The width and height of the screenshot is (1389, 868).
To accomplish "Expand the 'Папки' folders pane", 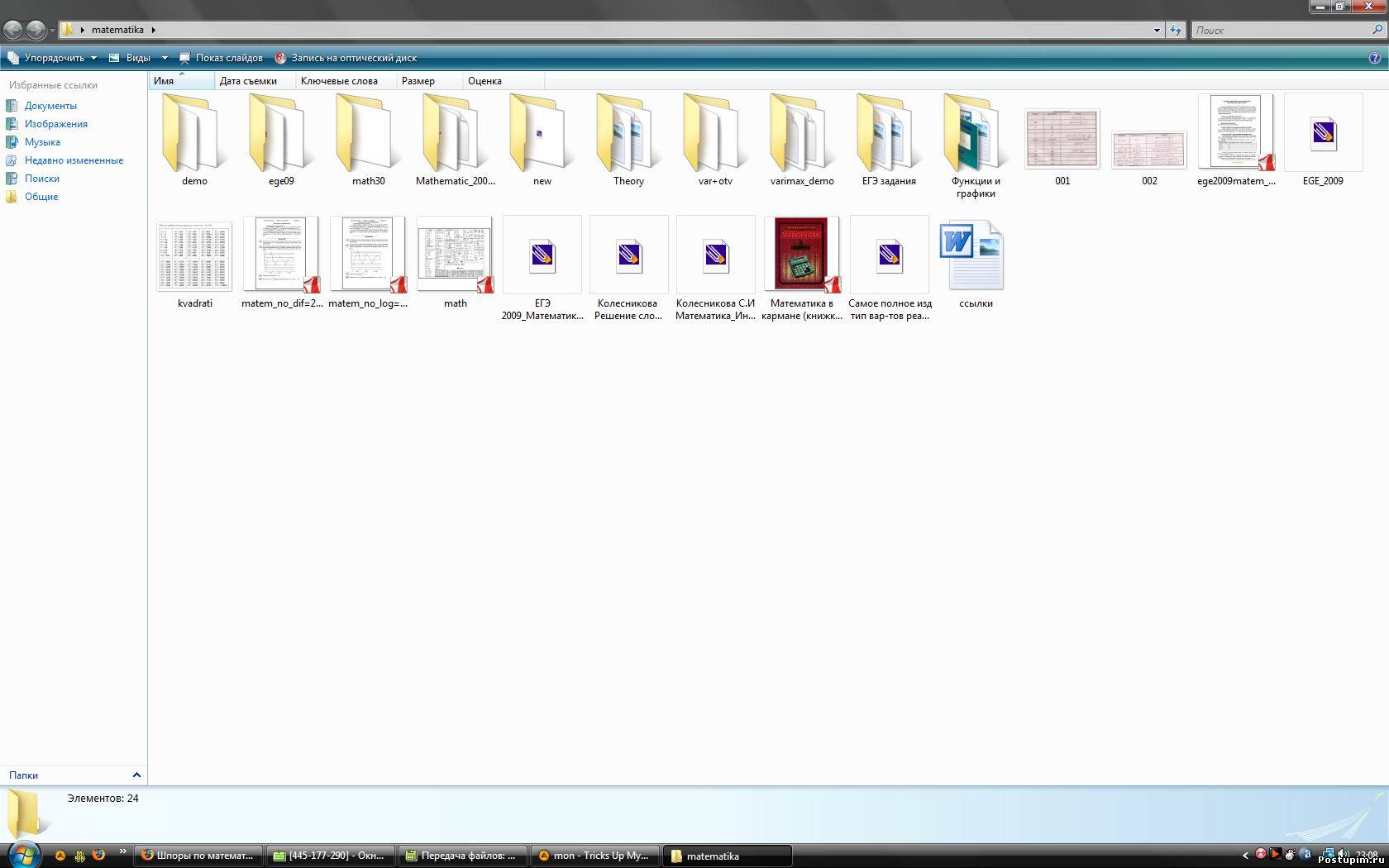I will point(136,775).
